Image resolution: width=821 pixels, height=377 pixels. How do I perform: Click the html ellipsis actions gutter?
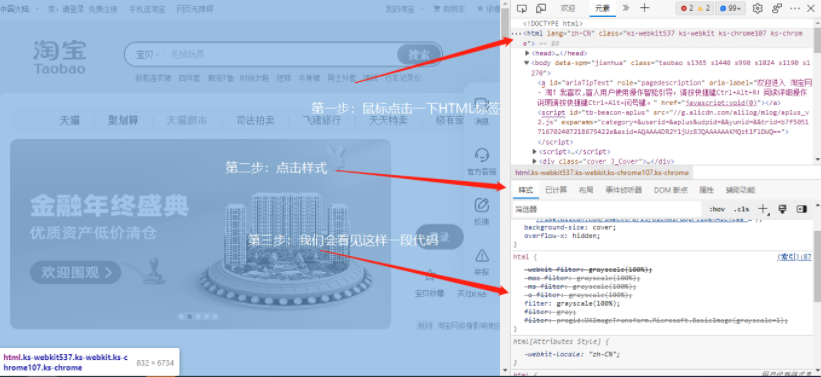tap(517, 34)
